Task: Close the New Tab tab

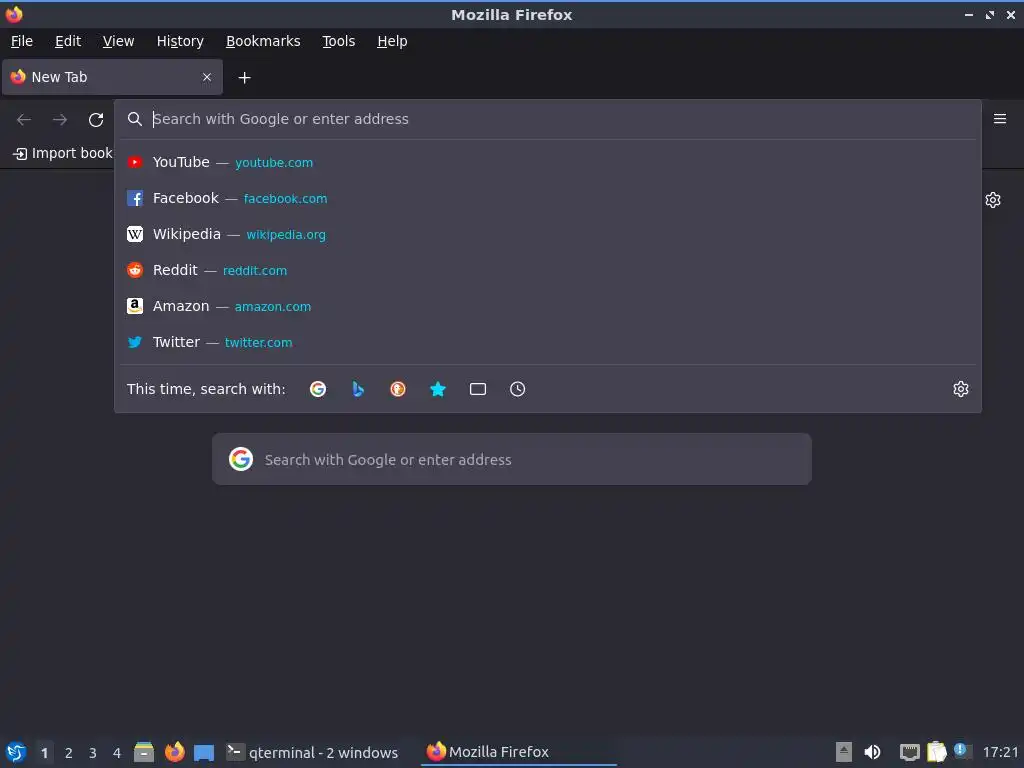Action: point(207,77)
